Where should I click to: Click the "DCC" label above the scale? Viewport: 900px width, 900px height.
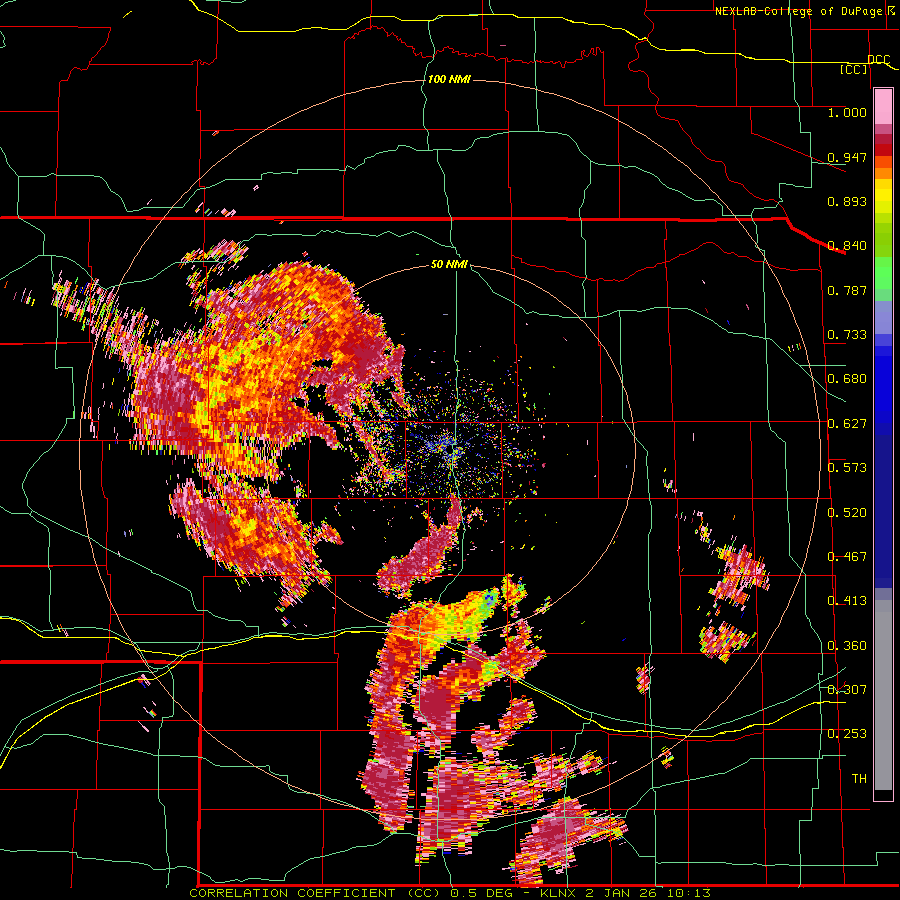pos(878,60)
